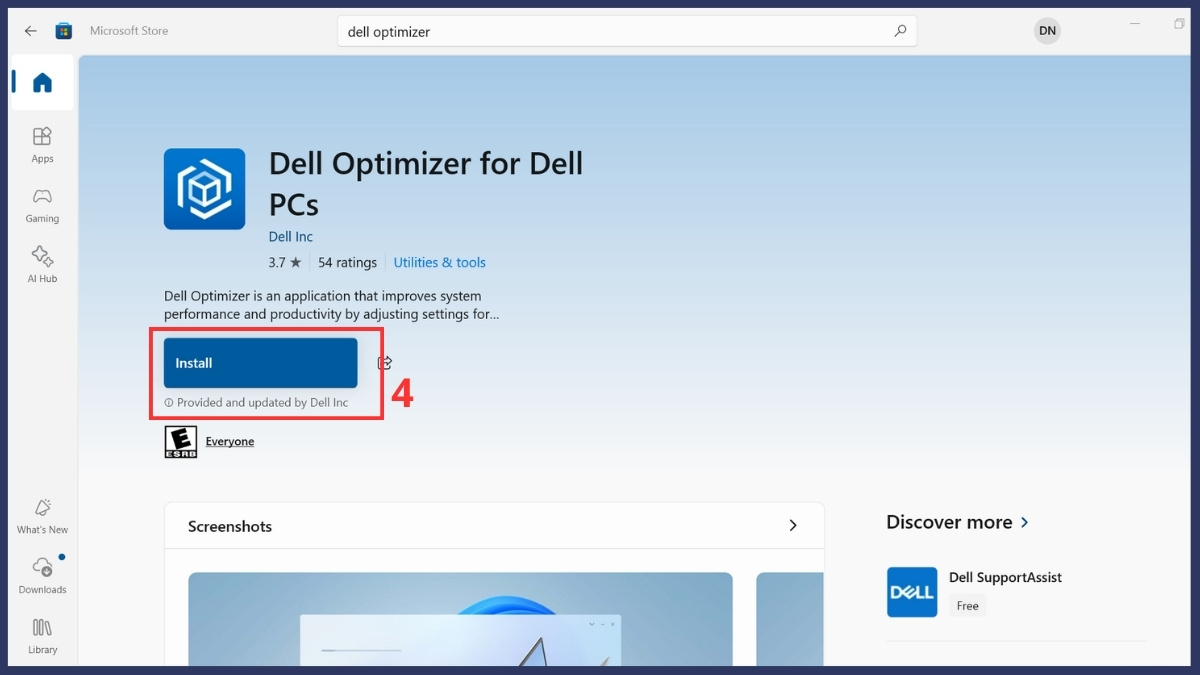Click the share icon next to Install
Viewport: 1200px width, 675px height.
coord(385,363)
